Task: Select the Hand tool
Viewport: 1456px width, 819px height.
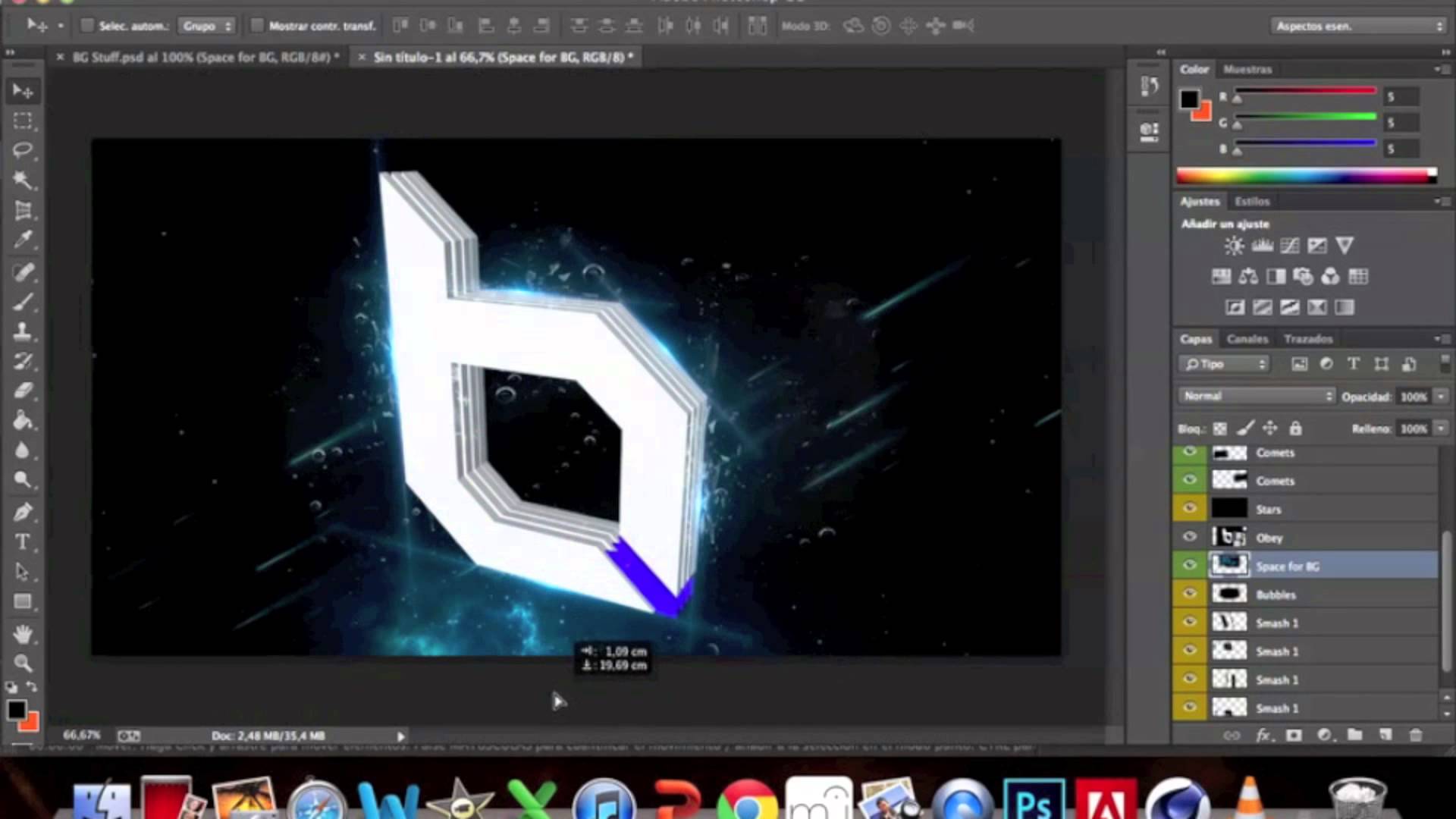Action: tap(23, 633)
